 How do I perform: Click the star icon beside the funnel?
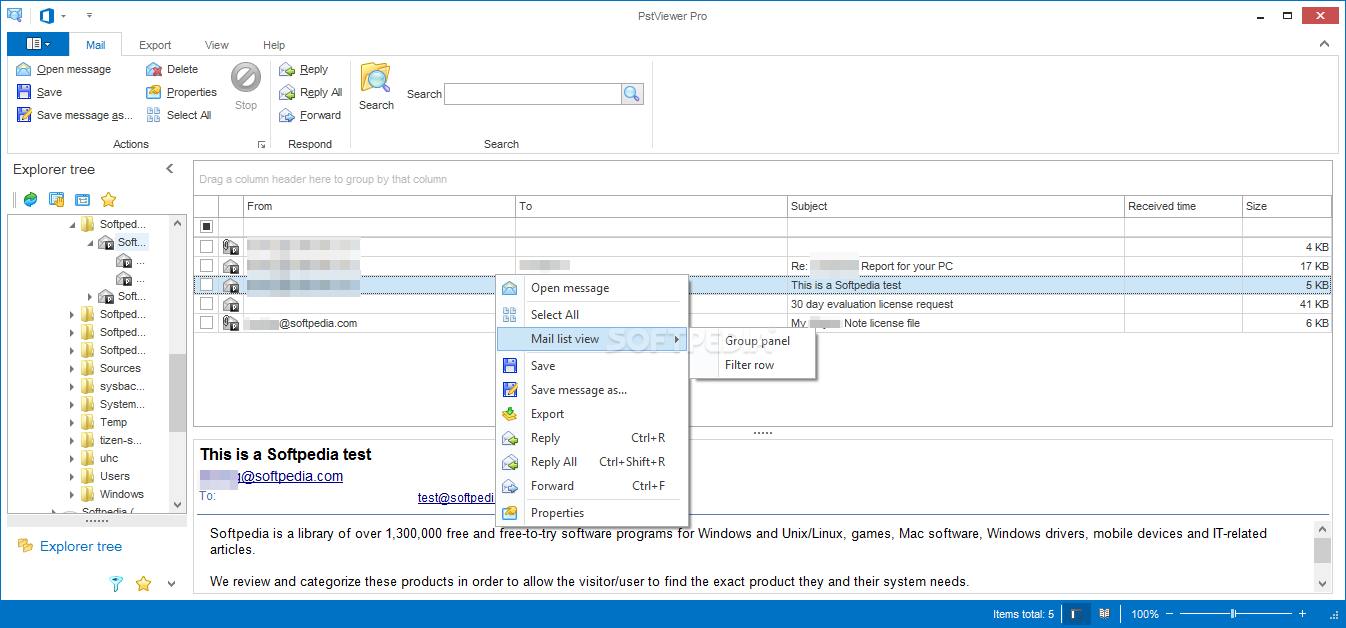pyautogui.click(x=143, y=583)
